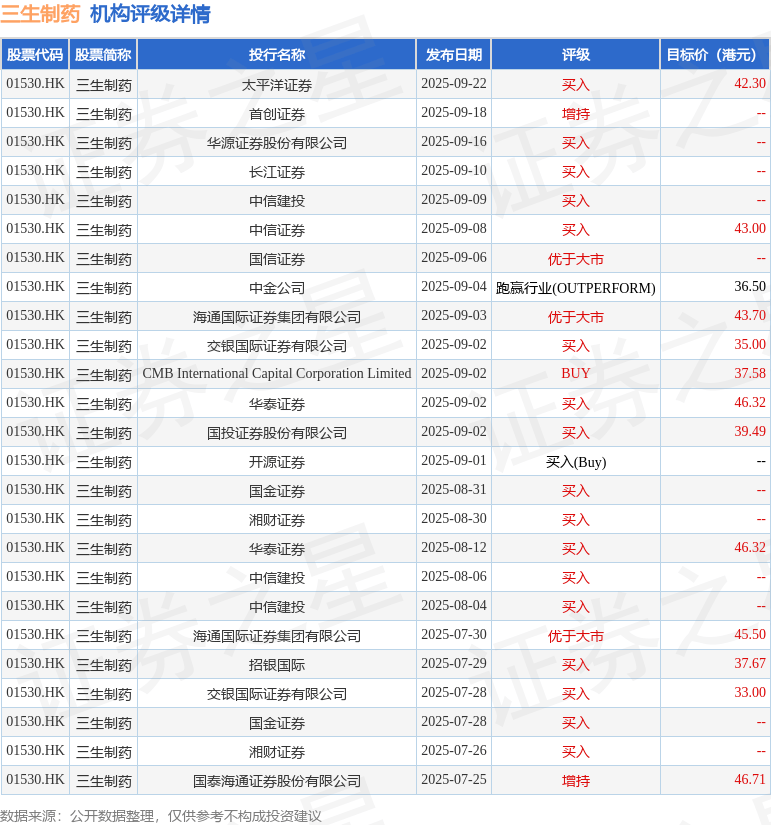Viewport: 771px width, 825px height.
Task: Click 国金证券 in the 2025-08-31 row
Action: point(277,490)
